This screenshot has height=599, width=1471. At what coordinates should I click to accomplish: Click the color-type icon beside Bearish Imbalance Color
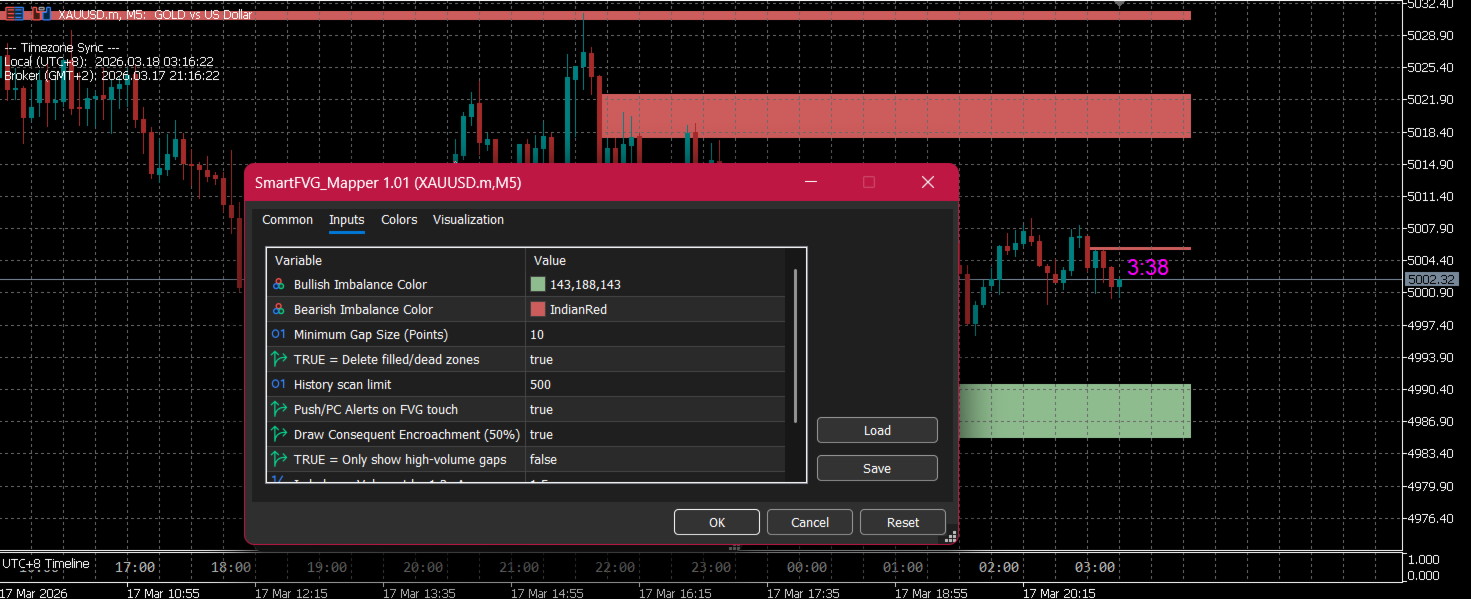(x=279, y=310)
